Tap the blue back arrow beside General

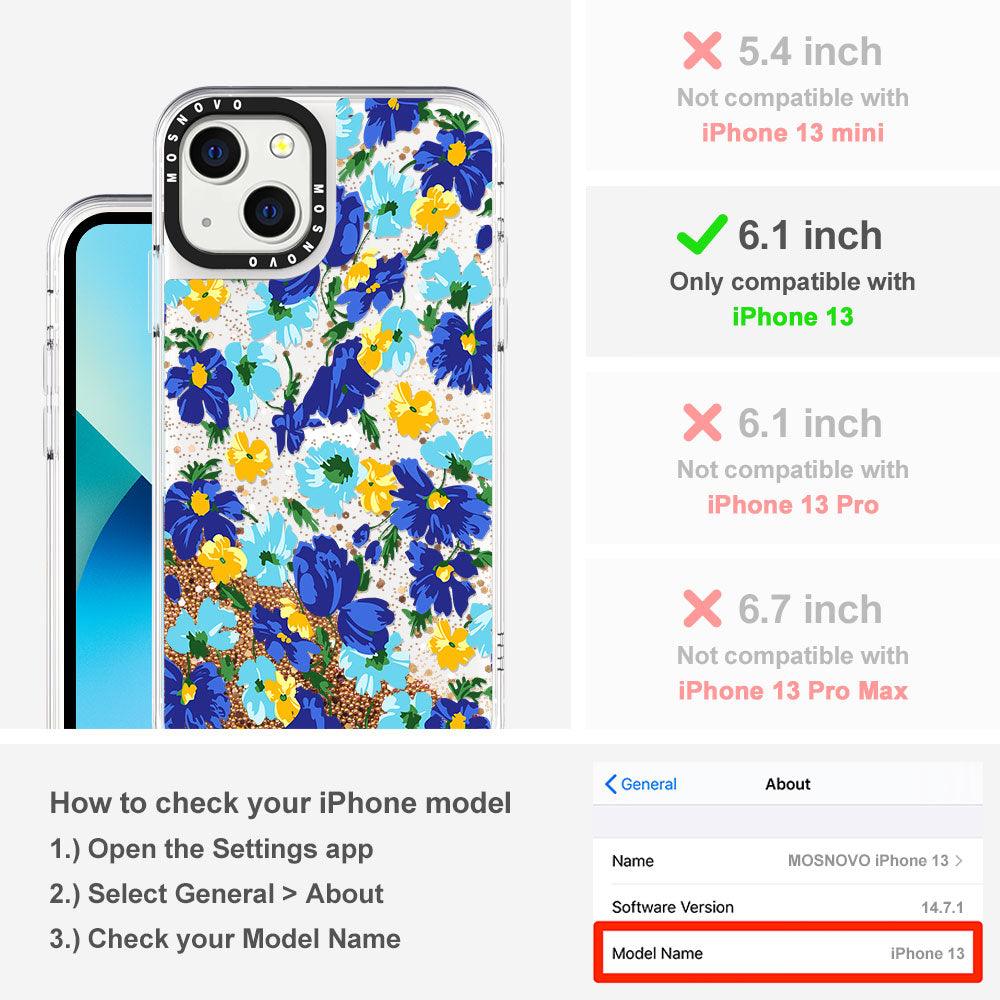click(x=610, y=784)
